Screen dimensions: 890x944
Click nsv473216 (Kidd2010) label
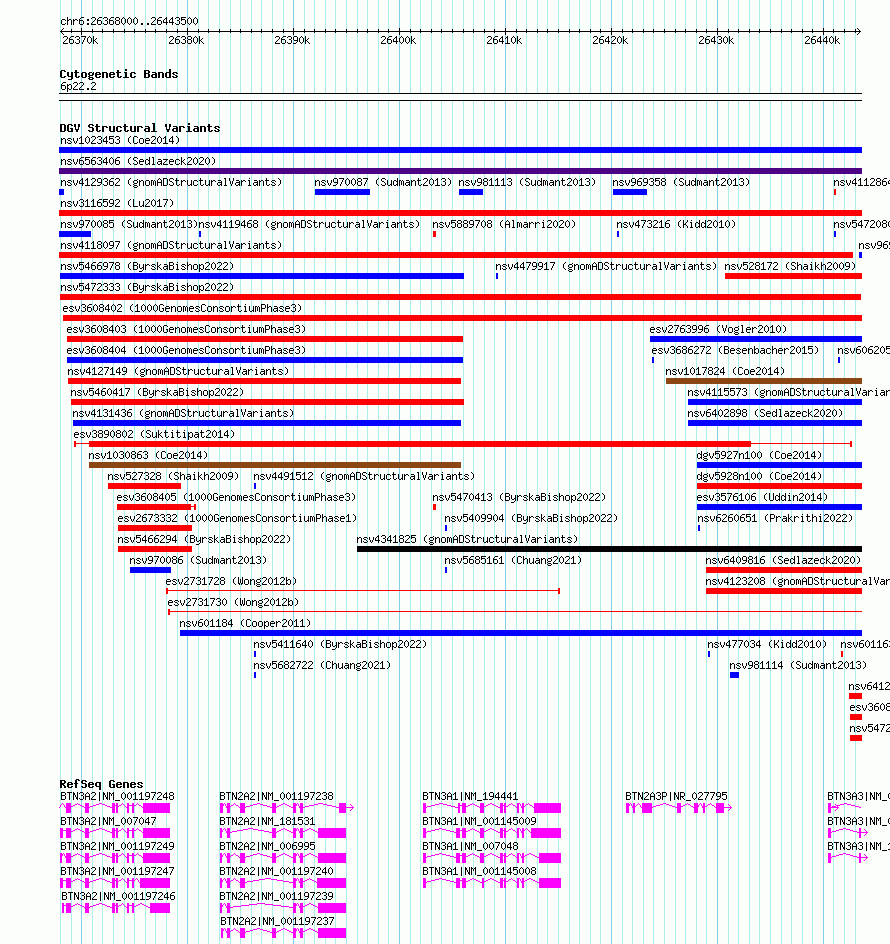coord(676,225)
